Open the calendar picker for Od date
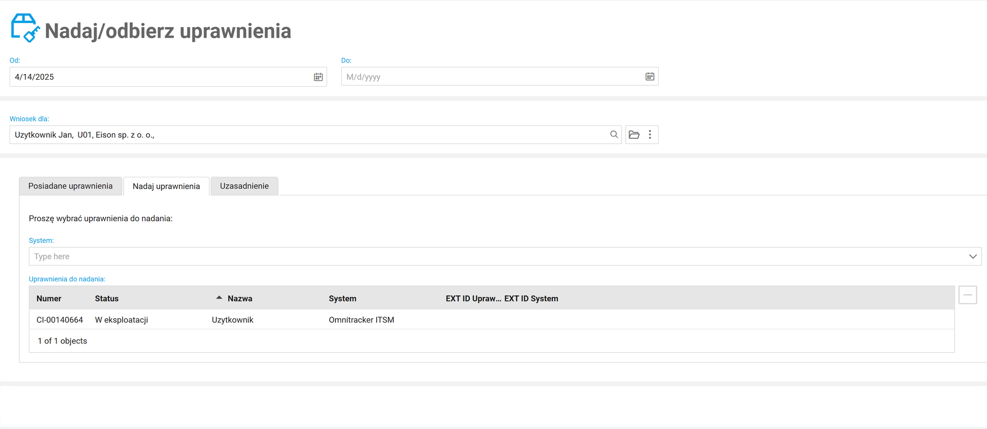 pos(318,77)
